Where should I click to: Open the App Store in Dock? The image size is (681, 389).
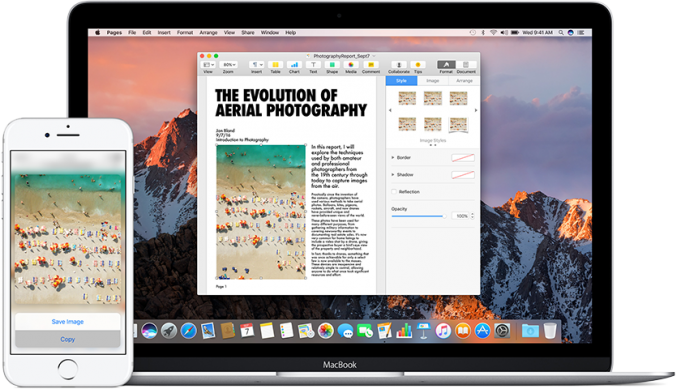(x=483, y=331)
